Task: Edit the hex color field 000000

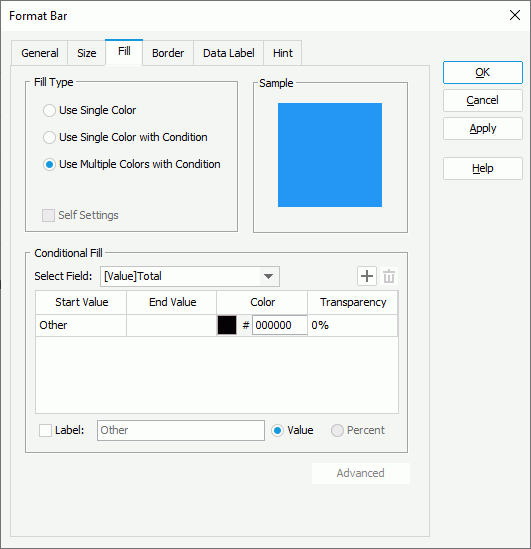Action: tap(279, 325)
